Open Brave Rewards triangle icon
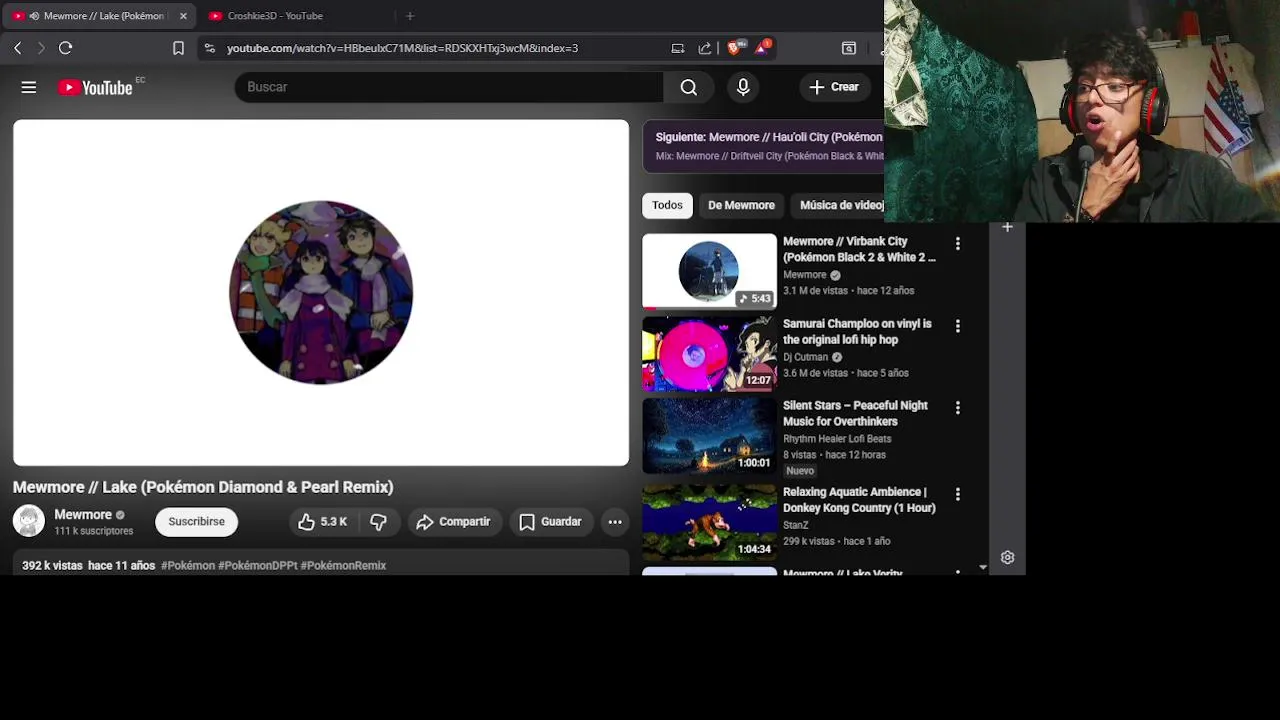 click(x=763, y=47)
